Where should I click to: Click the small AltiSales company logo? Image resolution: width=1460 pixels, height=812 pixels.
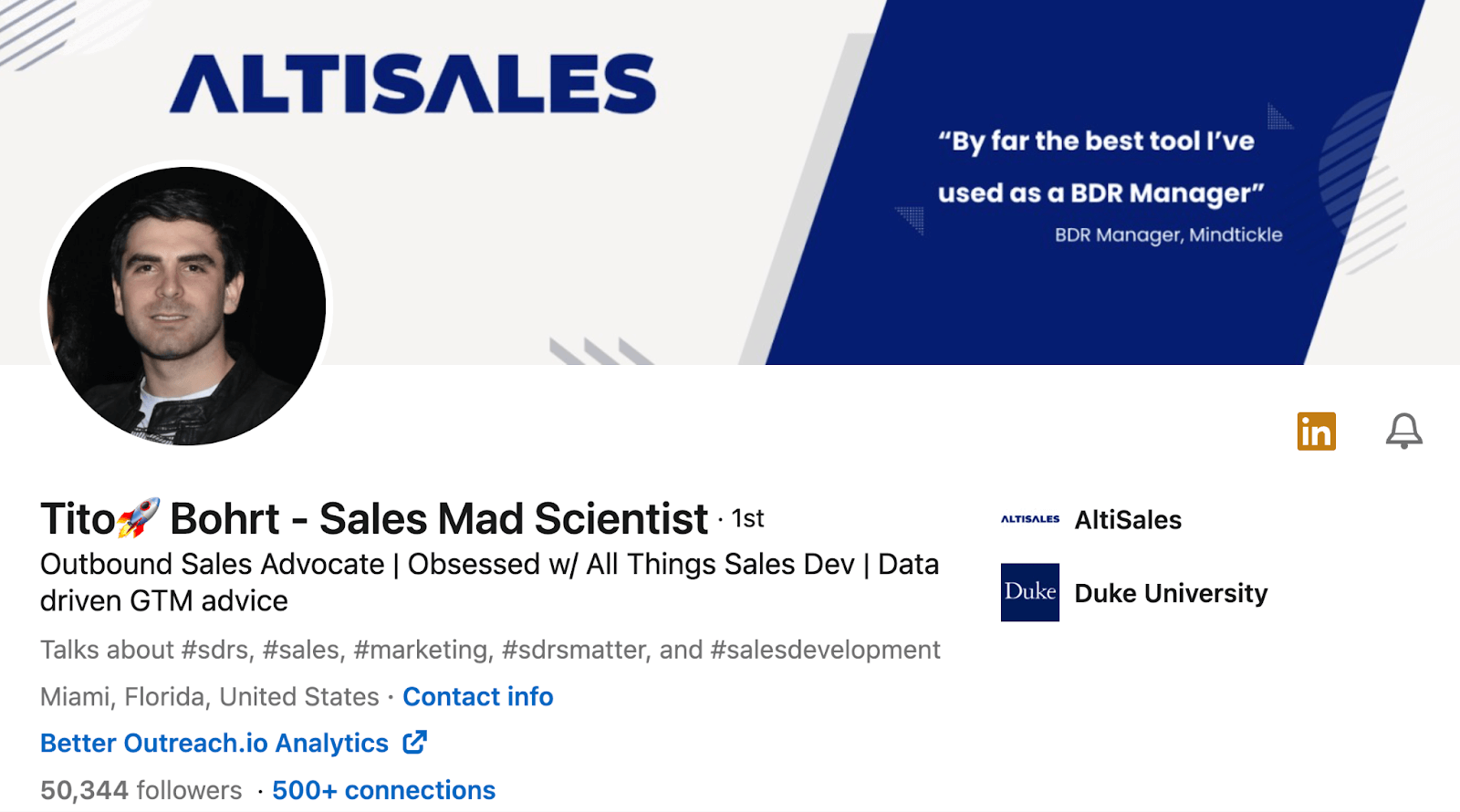tap(1030, 519)
